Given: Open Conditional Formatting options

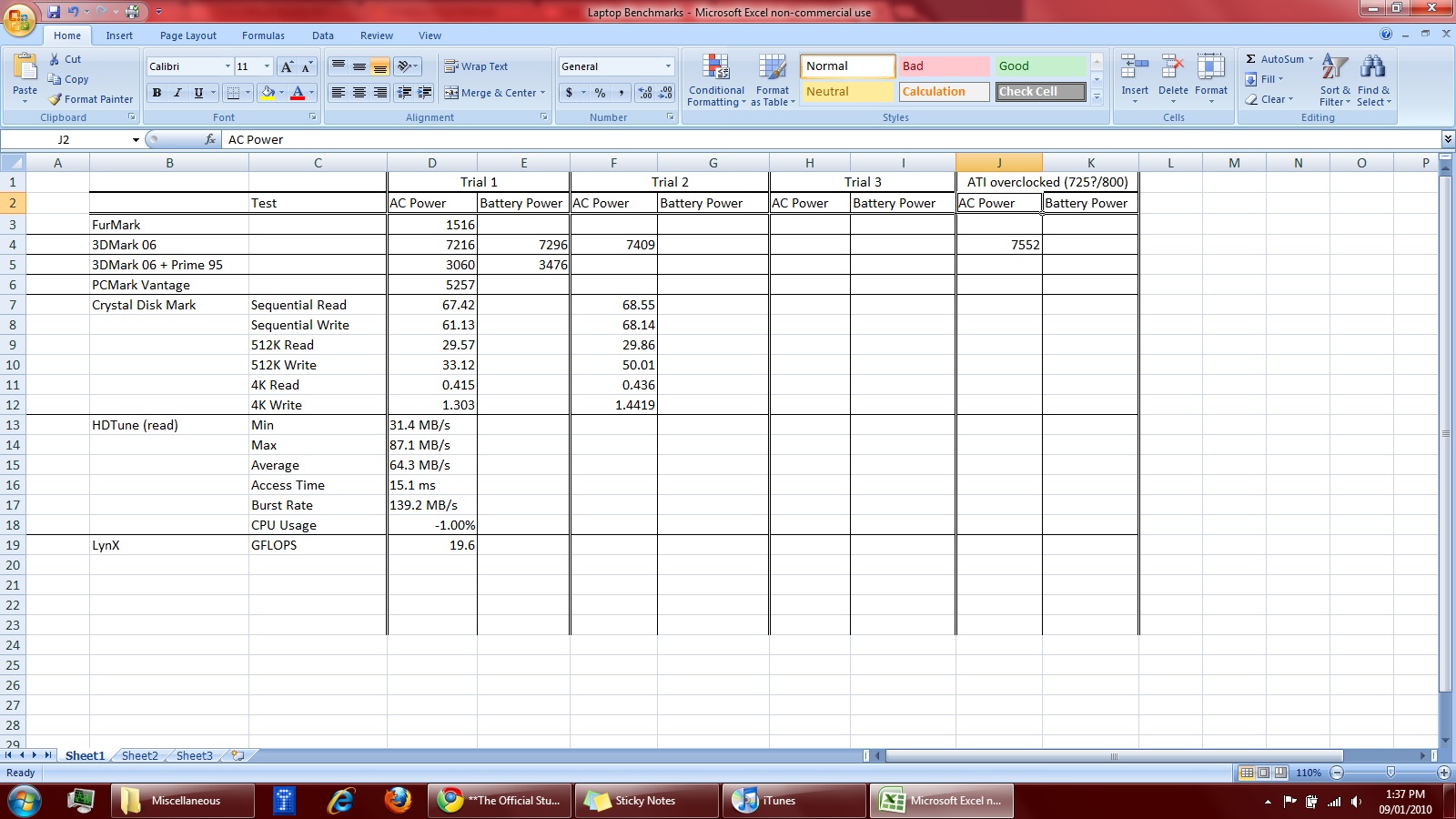Looking at the screenshot, I should click(x=716, y=80).
